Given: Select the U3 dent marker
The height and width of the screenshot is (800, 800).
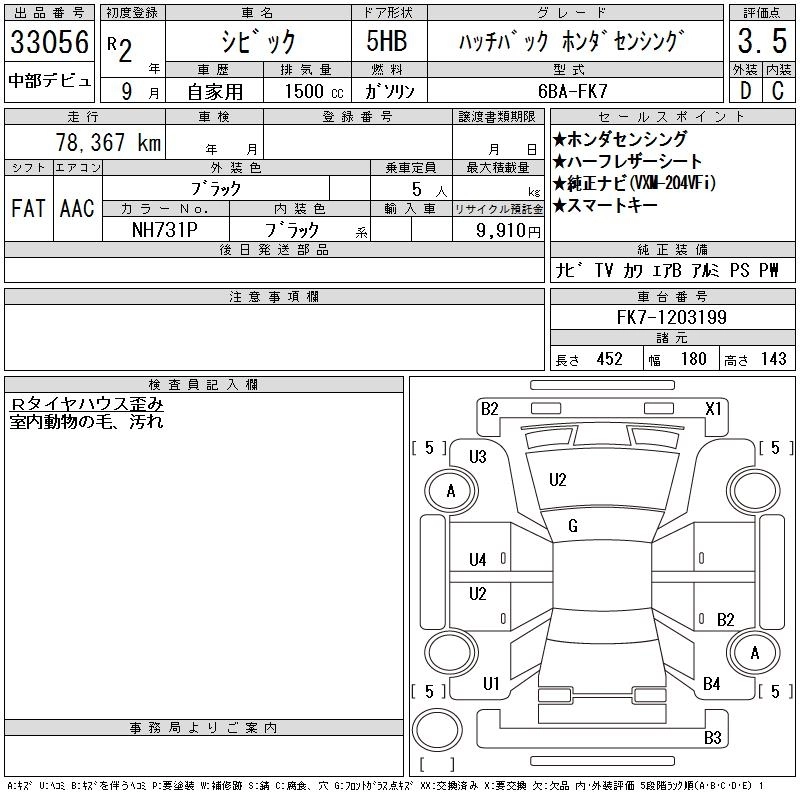Looking at the screenshot, I should pyautogui.click(x=477, y=457).
